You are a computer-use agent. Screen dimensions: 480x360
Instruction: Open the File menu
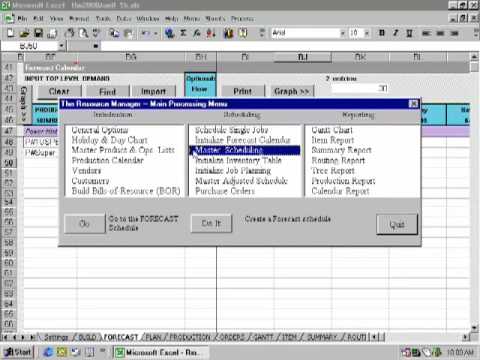22,19
